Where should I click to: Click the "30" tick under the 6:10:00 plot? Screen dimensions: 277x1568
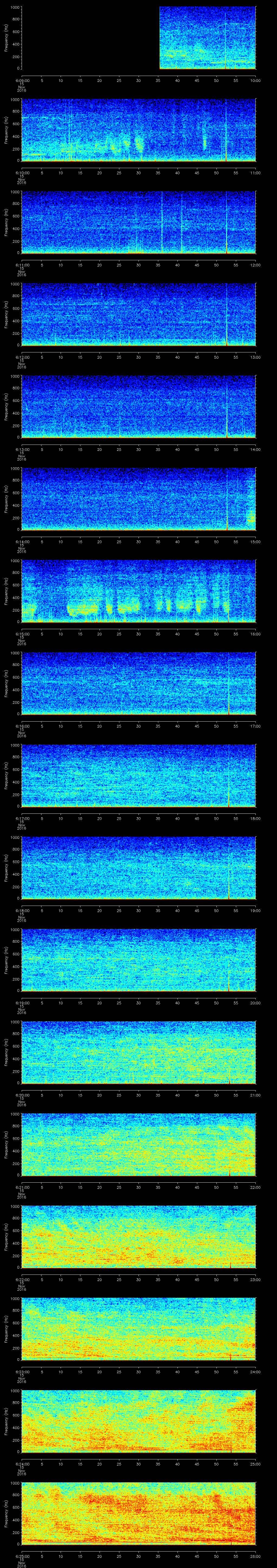pyautogui.click(x=139, y=173)
